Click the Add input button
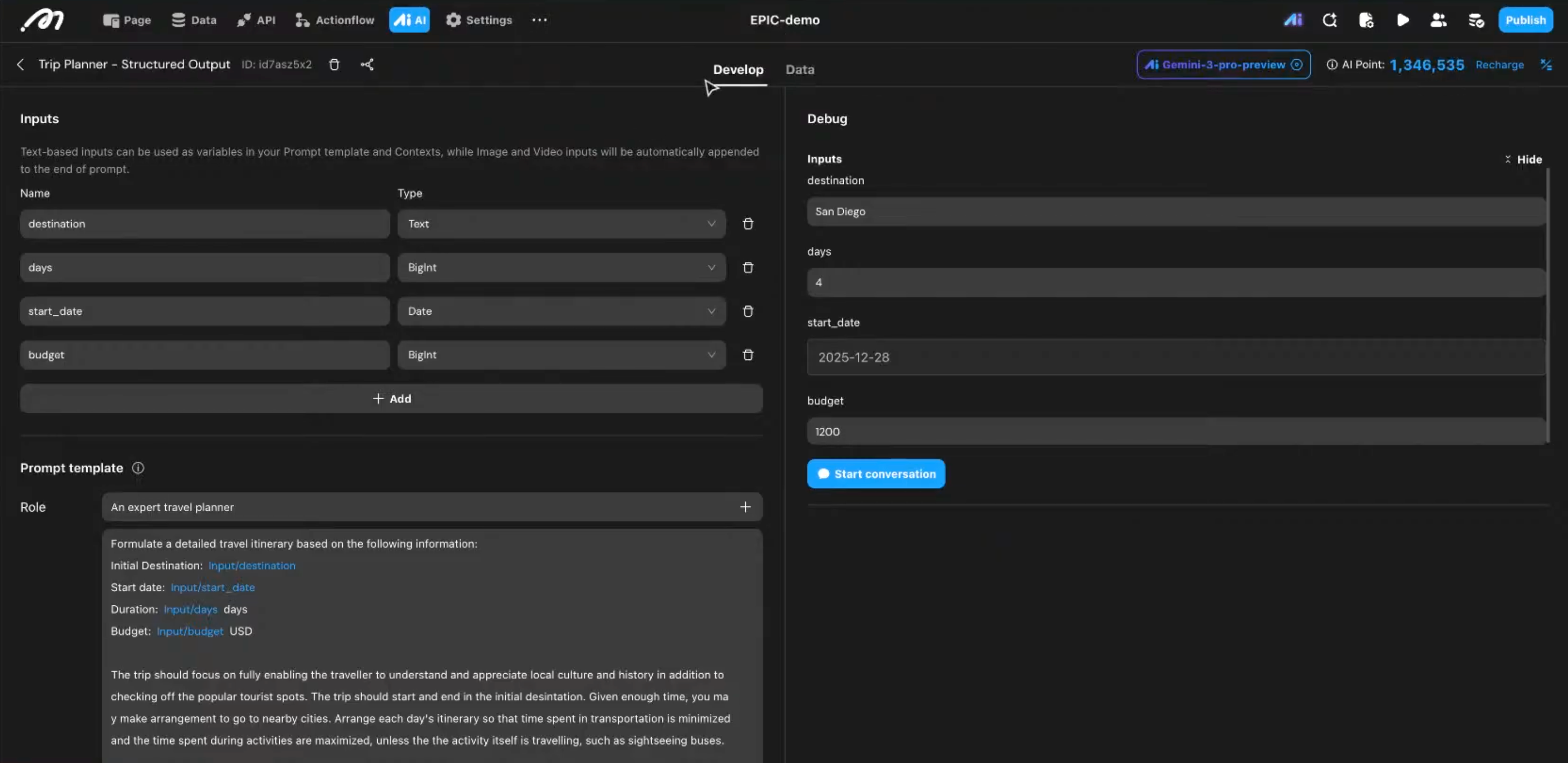 391,399
